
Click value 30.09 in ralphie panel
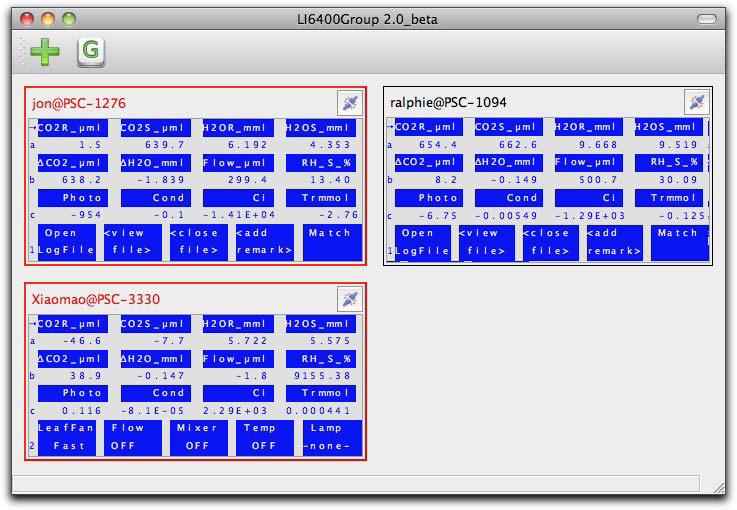coord(678,180)
